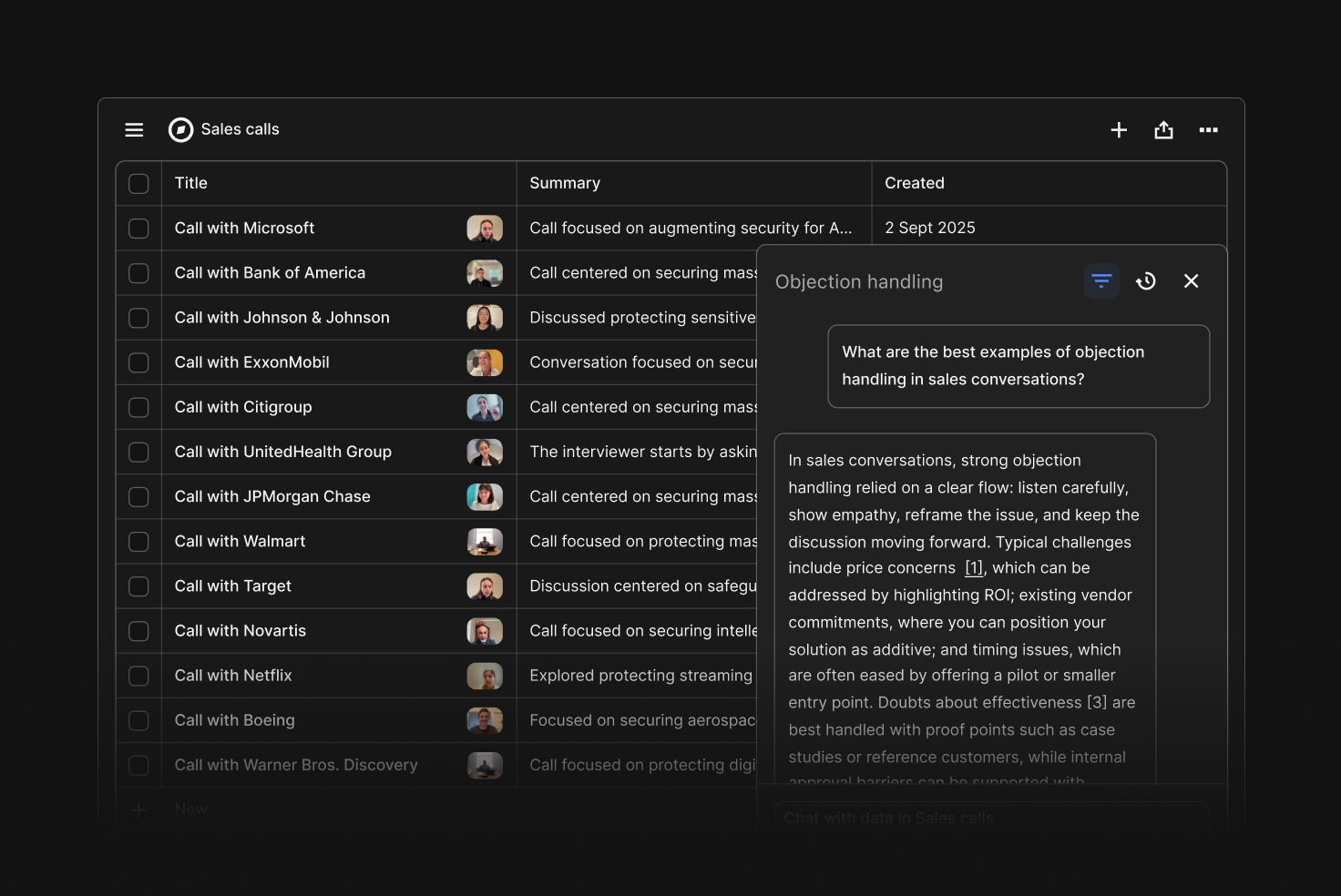Open the 'Call with UnitedHealth Group' title
This screenshot has width=1341, height=896.
[x=283, y=452]
